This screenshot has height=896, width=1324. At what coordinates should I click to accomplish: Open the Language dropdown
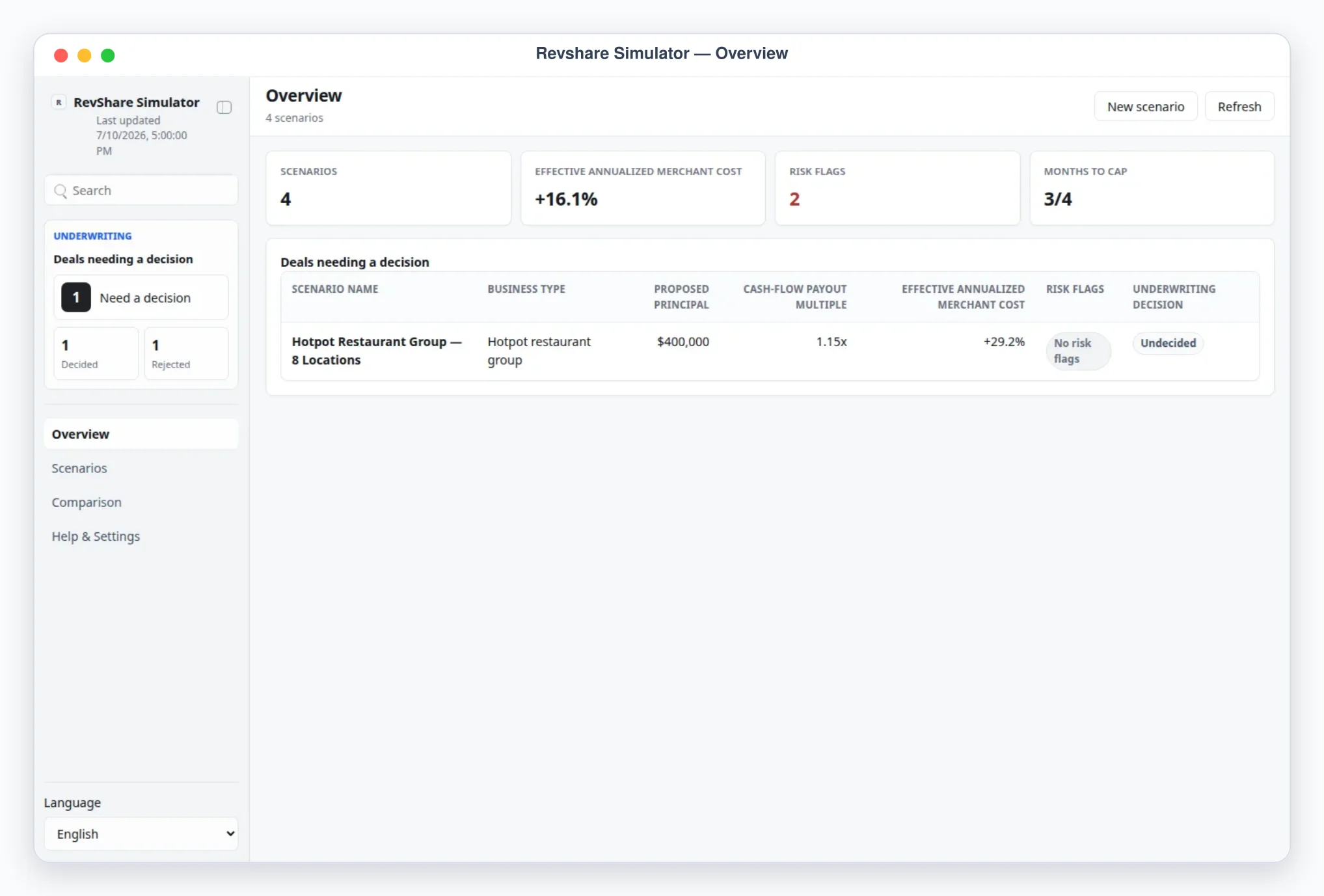[141, 834]
